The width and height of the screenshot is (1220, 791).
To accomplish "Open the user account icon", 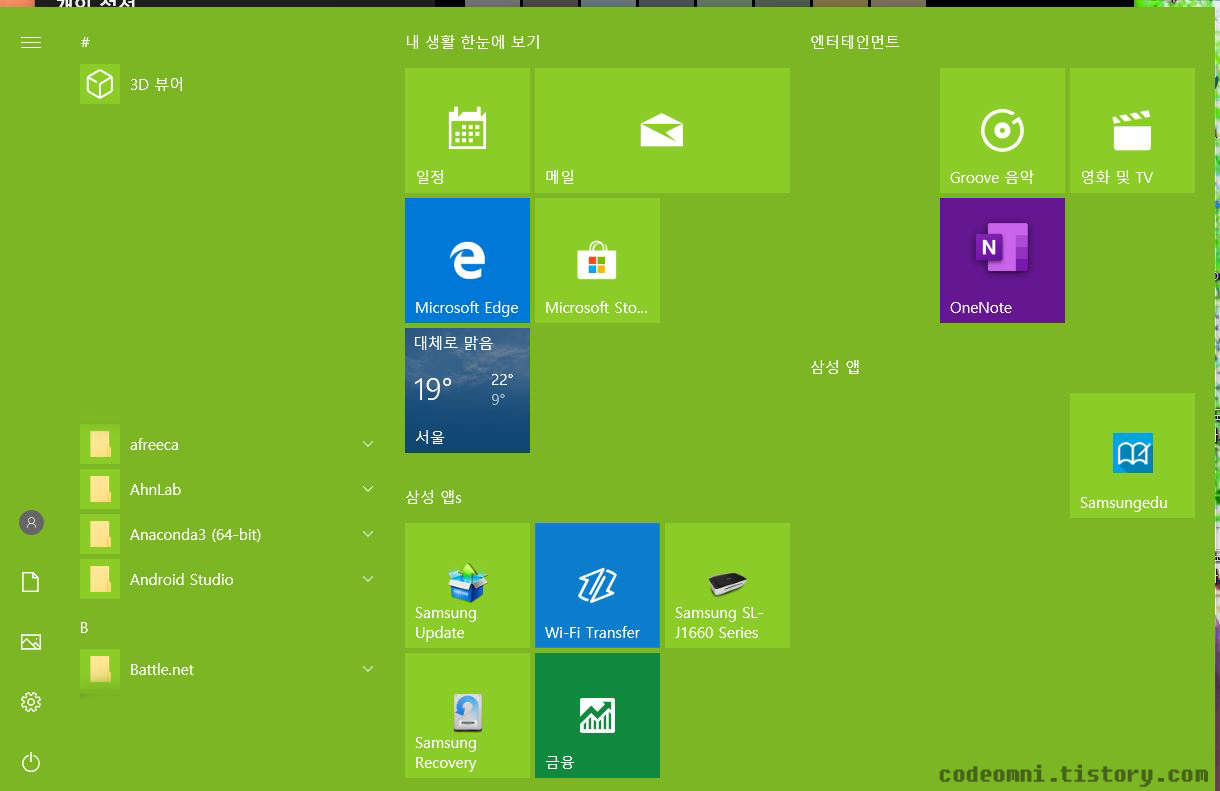I will tap(31, 522).
